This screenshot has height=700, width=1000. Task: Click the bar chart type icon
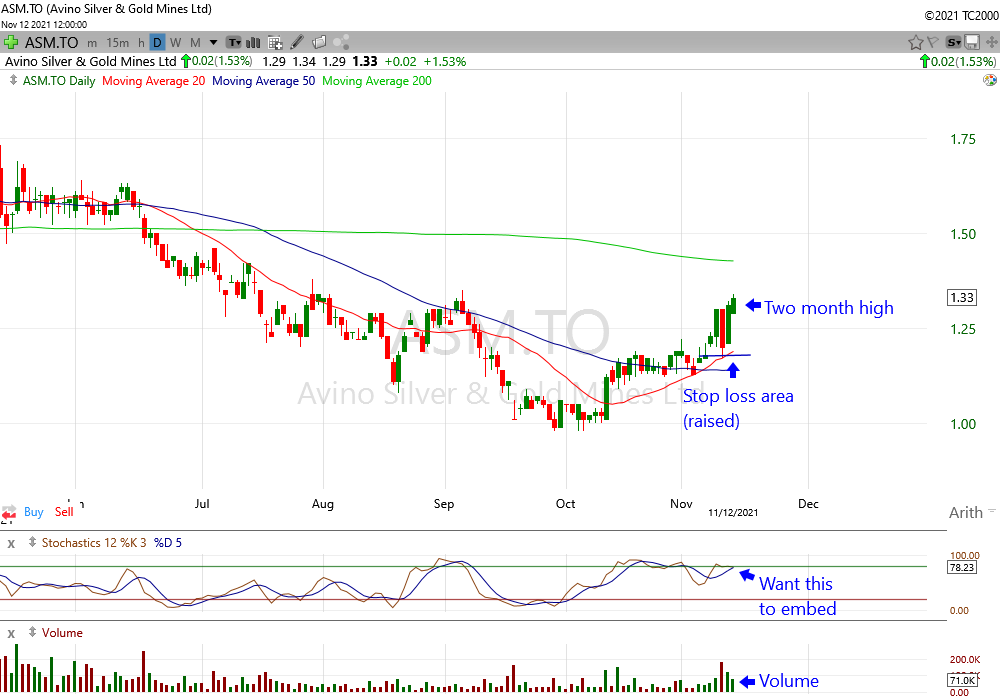[x=253, y=43]
